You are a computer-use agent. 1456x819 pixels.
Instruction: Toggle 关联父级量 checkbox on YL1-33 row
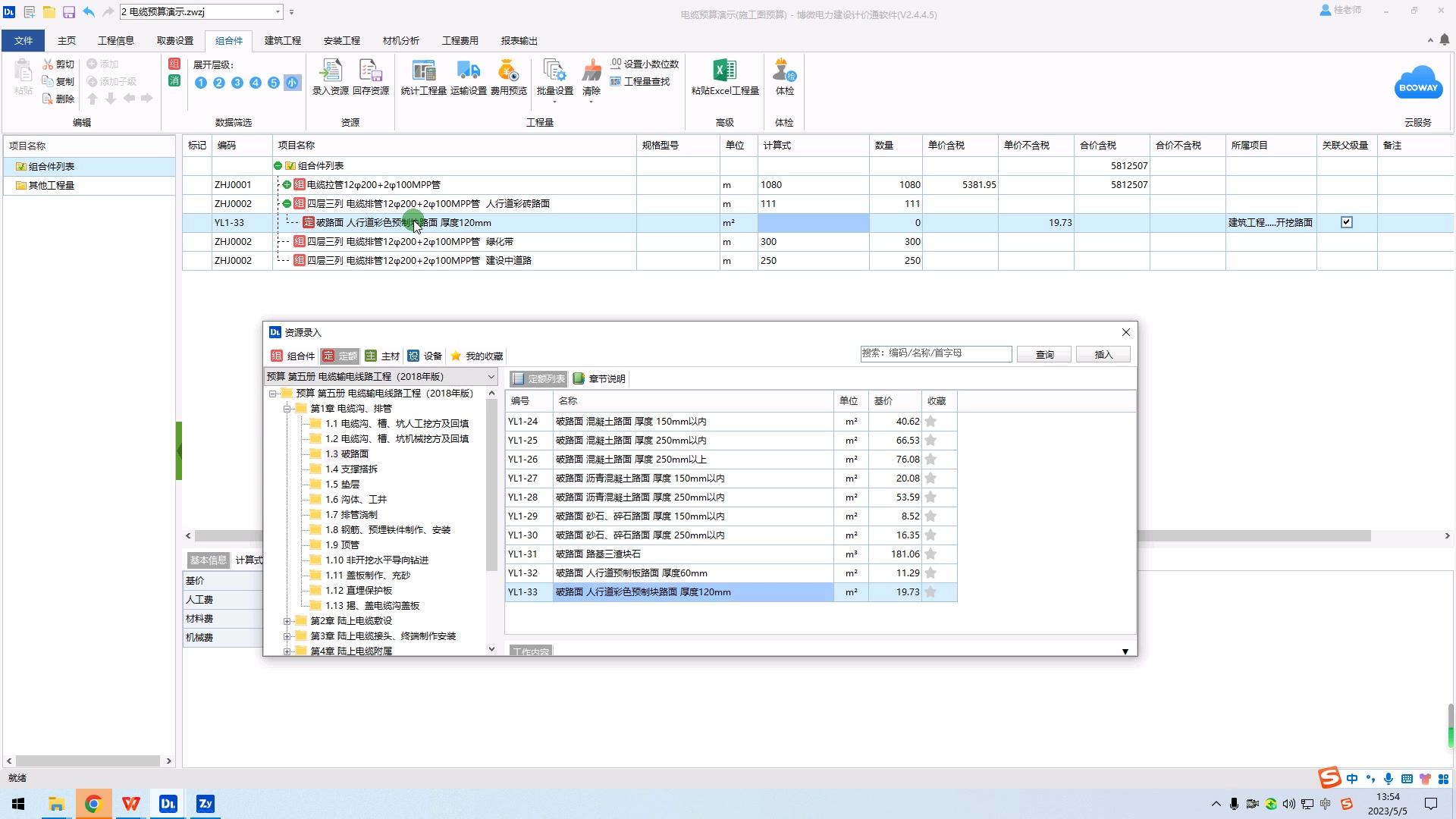coord(1347,222)
